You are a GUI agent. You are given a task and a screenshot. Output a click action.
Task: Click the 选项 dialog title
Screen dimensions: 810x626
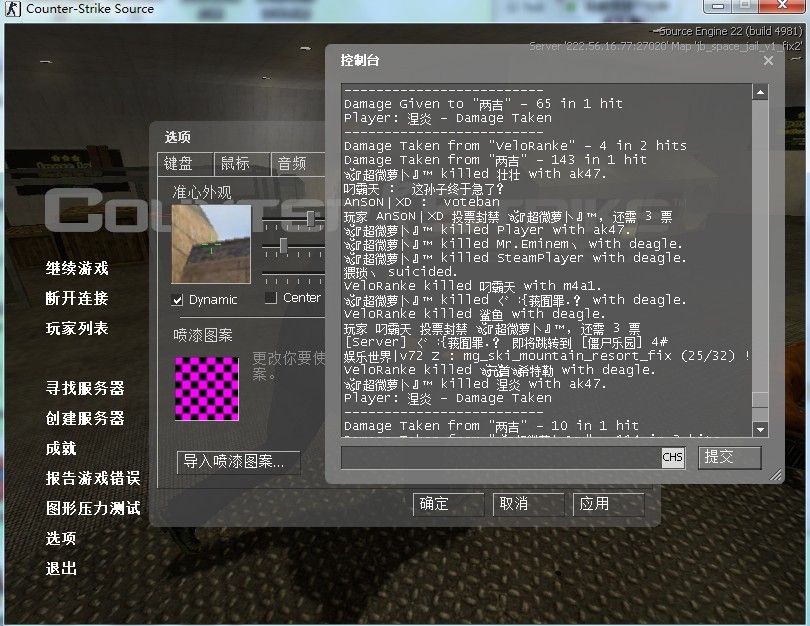(x=178, y=137)
